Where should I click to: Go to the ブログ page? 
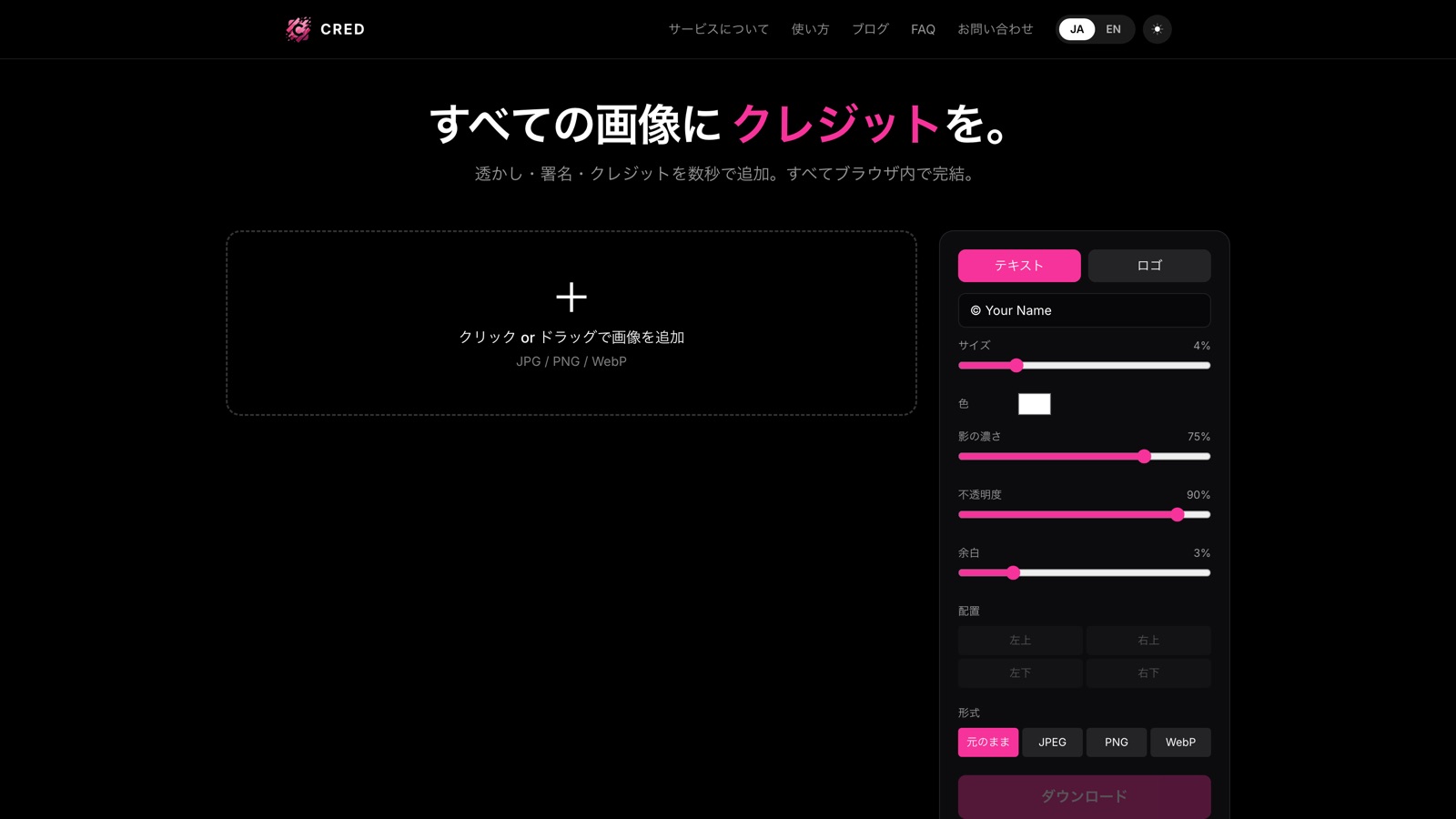(x=870, y=29)
